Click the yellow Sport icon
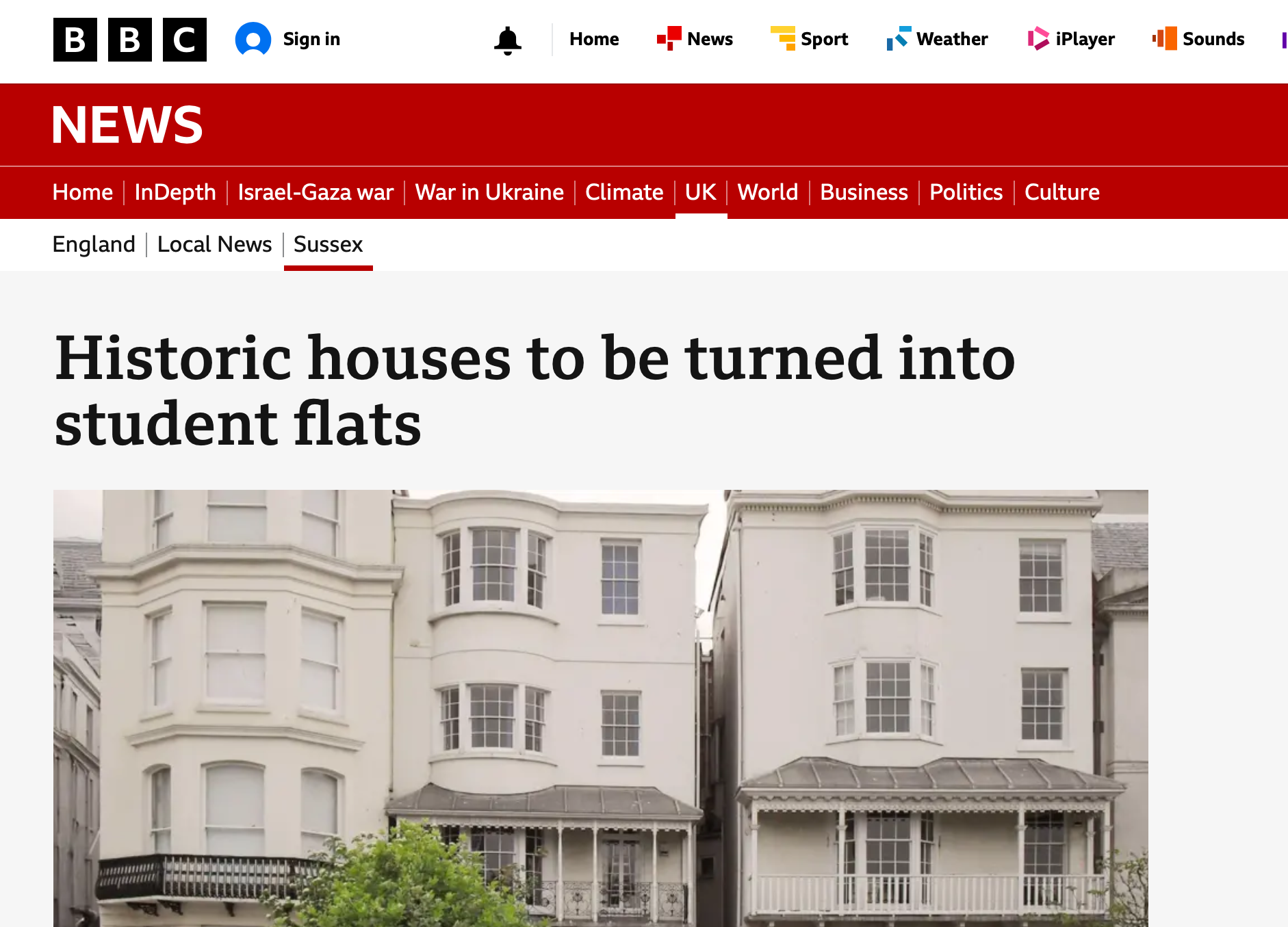Image resolution: width=1288 pixels, height=927 pixels. 783,38
